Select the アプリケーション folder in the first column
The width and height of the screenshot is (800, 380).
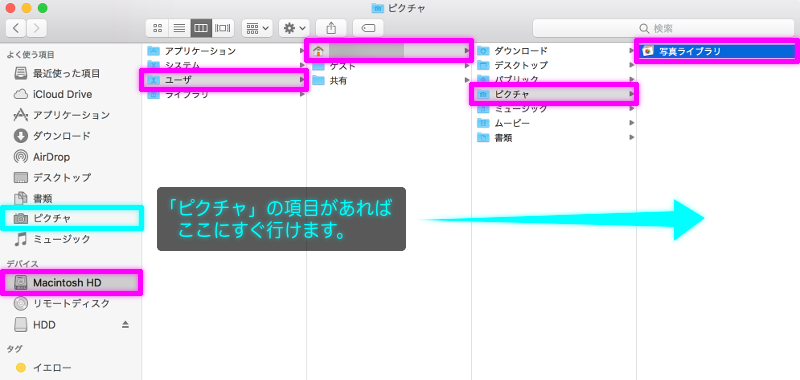click(x=224, y=51)
